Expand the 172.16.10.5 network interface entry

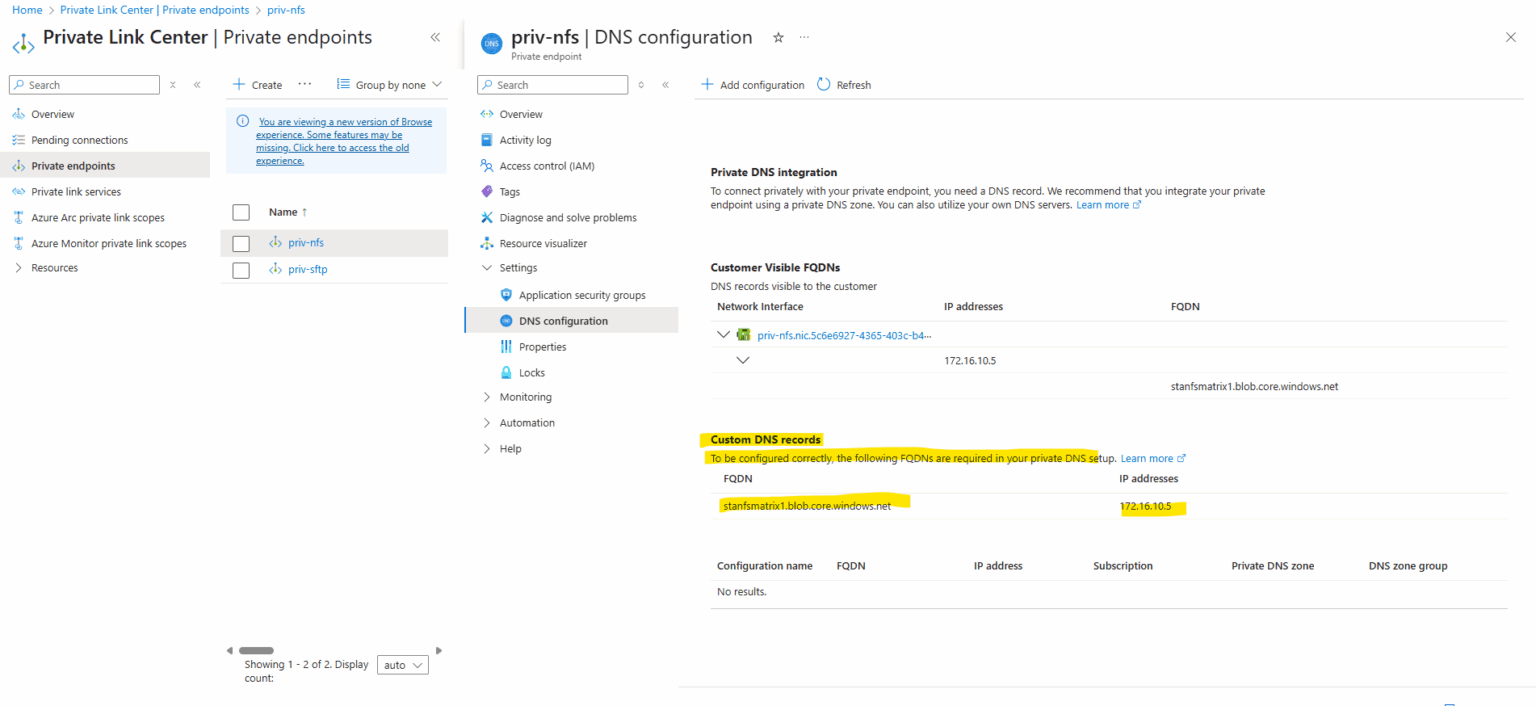click(743, 360)
